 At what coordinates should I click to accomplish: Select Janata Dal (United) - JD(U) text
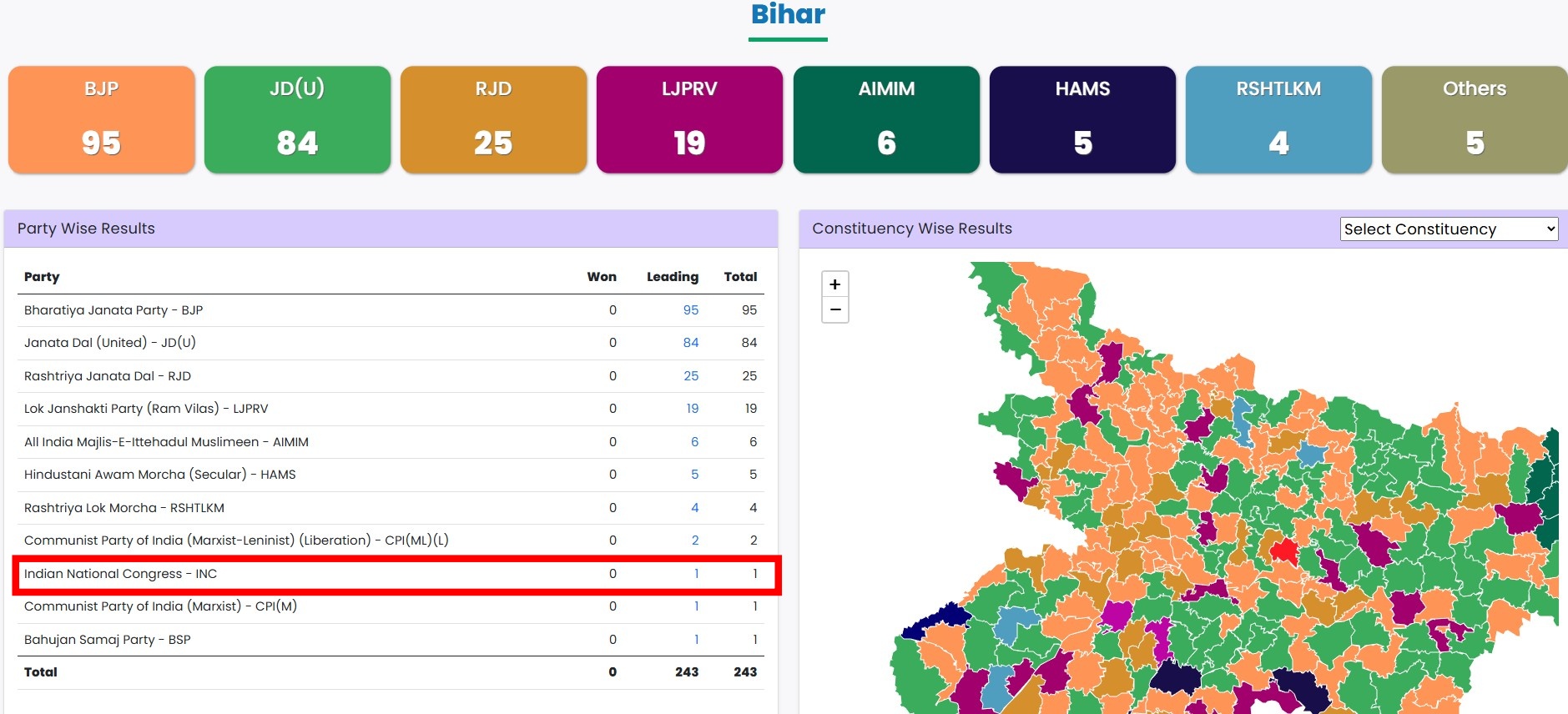(x=110, y=343)
